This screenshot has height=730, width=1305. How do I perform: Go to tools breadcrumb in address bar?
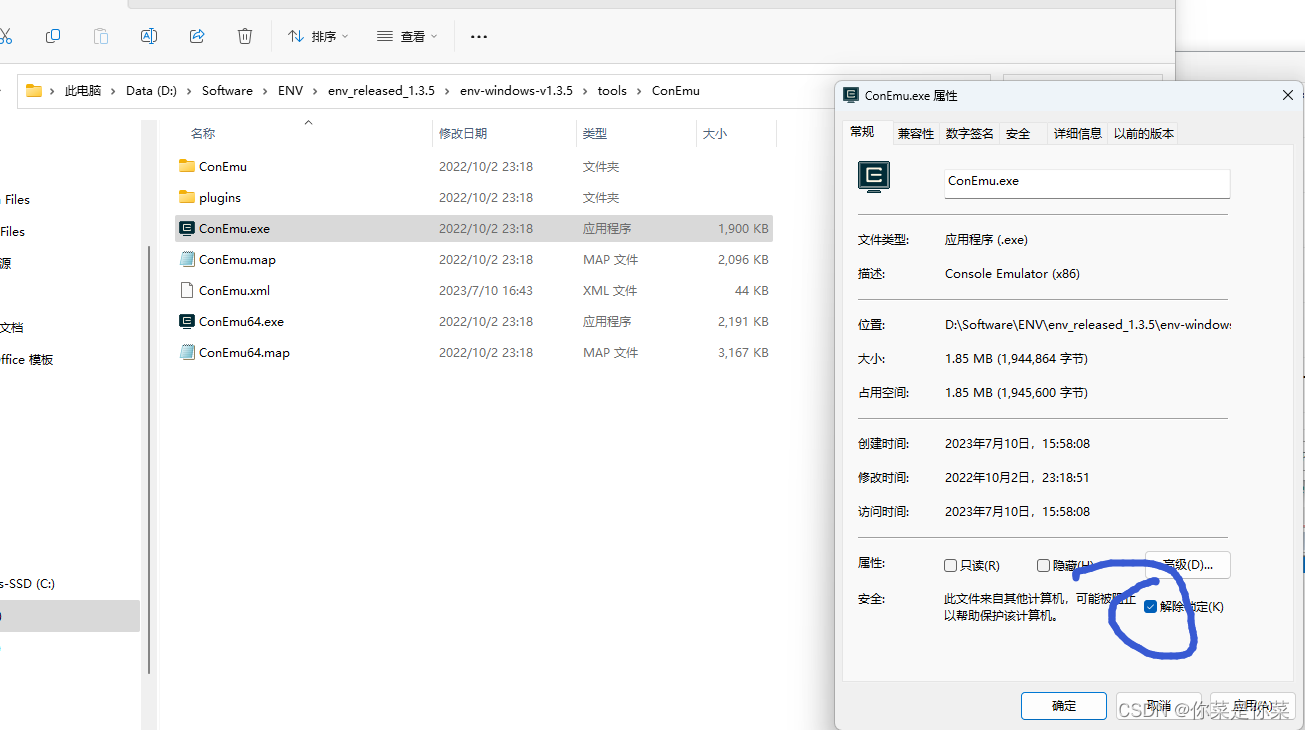pyautogui.click(x=612, y=91)
